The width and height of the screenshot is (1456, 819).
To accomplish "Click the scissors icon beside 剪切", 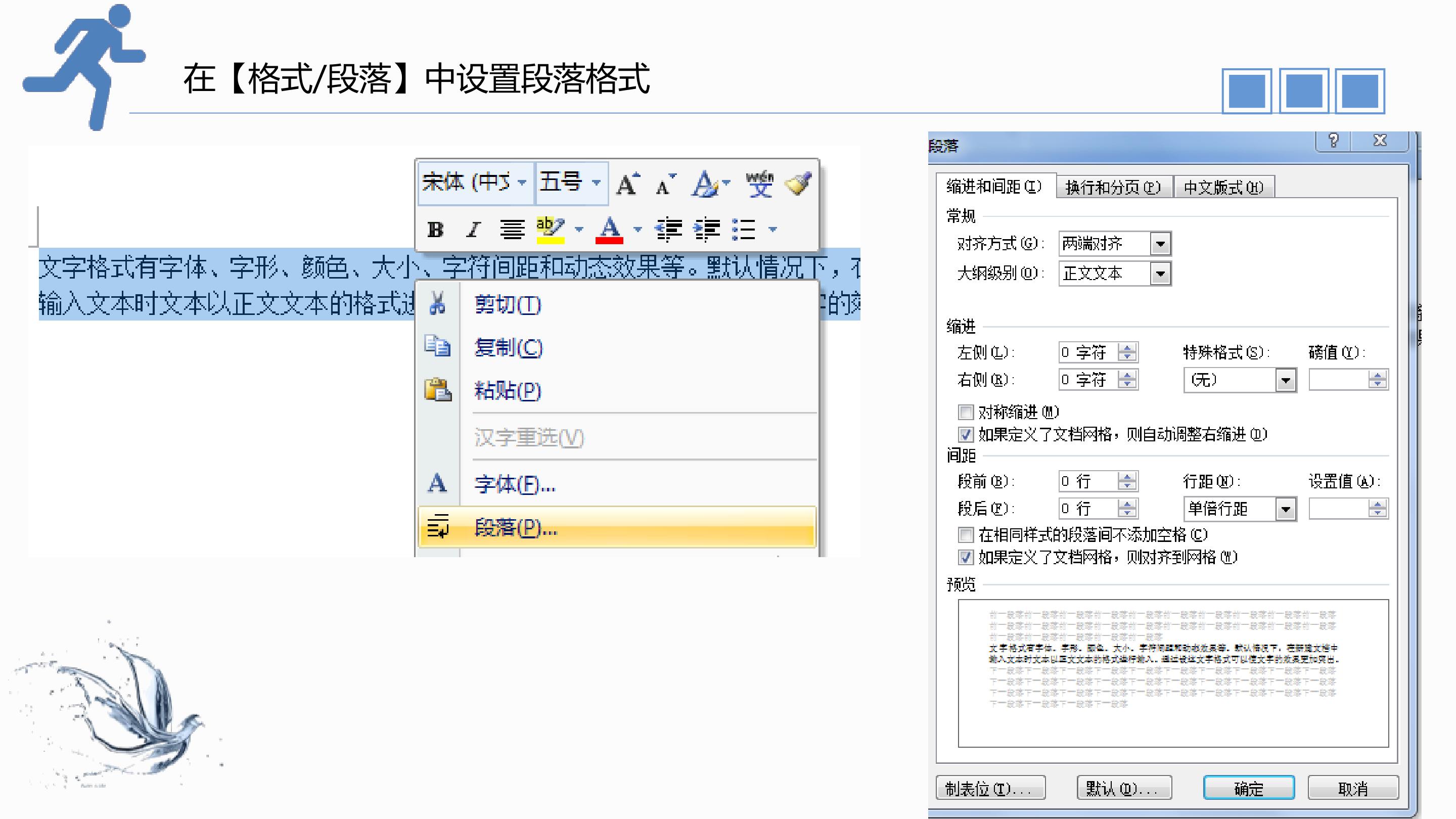I will 437,303.
